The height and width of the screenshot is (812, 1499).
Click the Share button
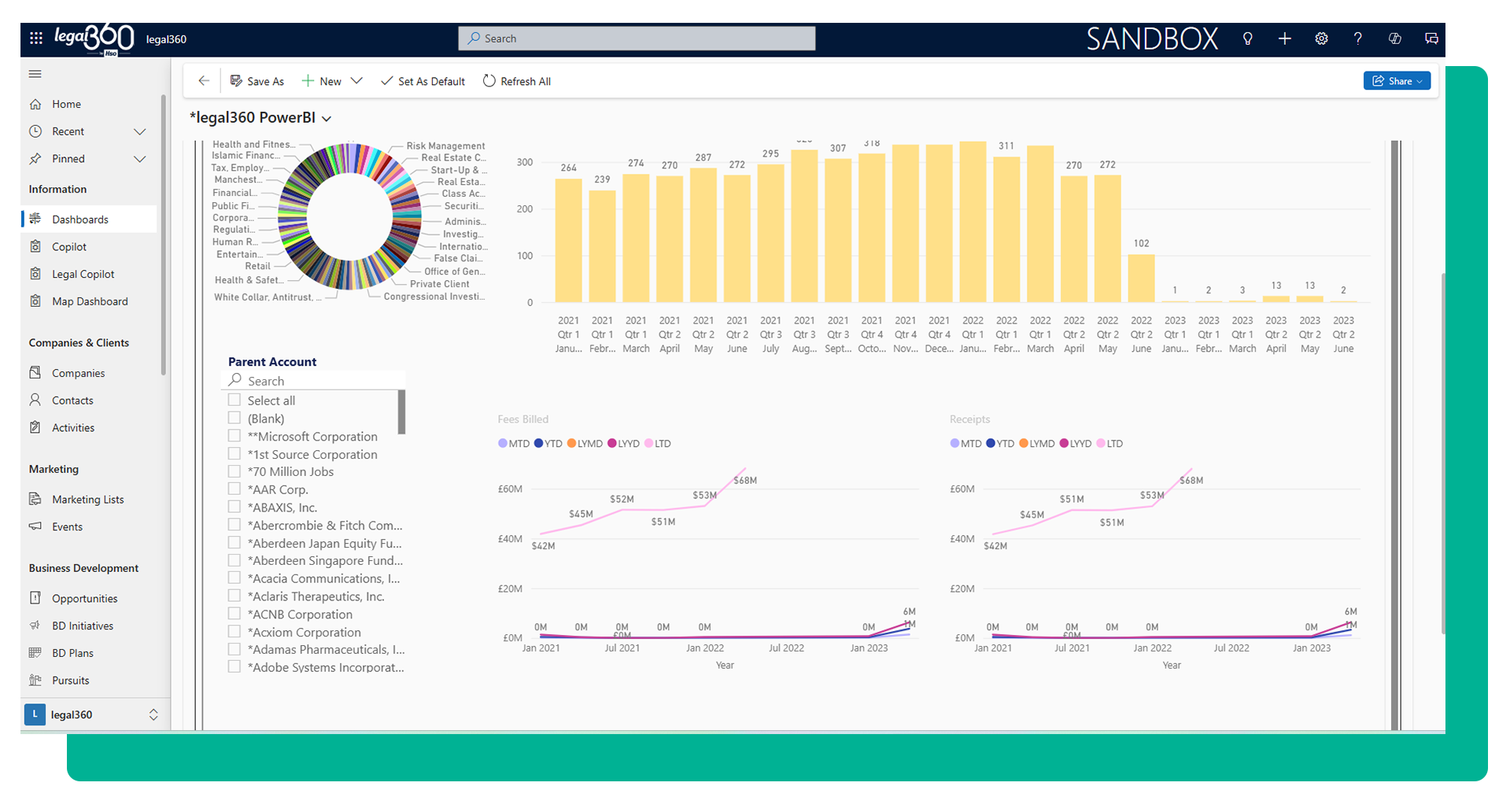(1396, 81)
